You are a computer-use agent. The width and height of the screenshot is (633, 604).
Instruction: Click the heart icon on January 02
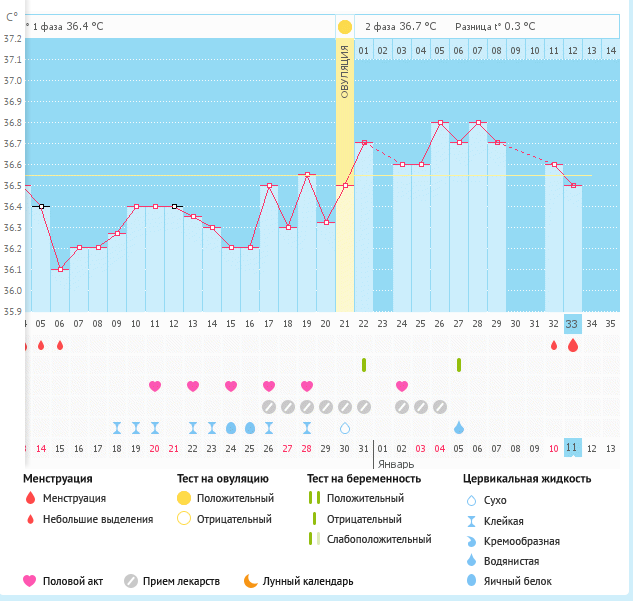tap(402, 386)
